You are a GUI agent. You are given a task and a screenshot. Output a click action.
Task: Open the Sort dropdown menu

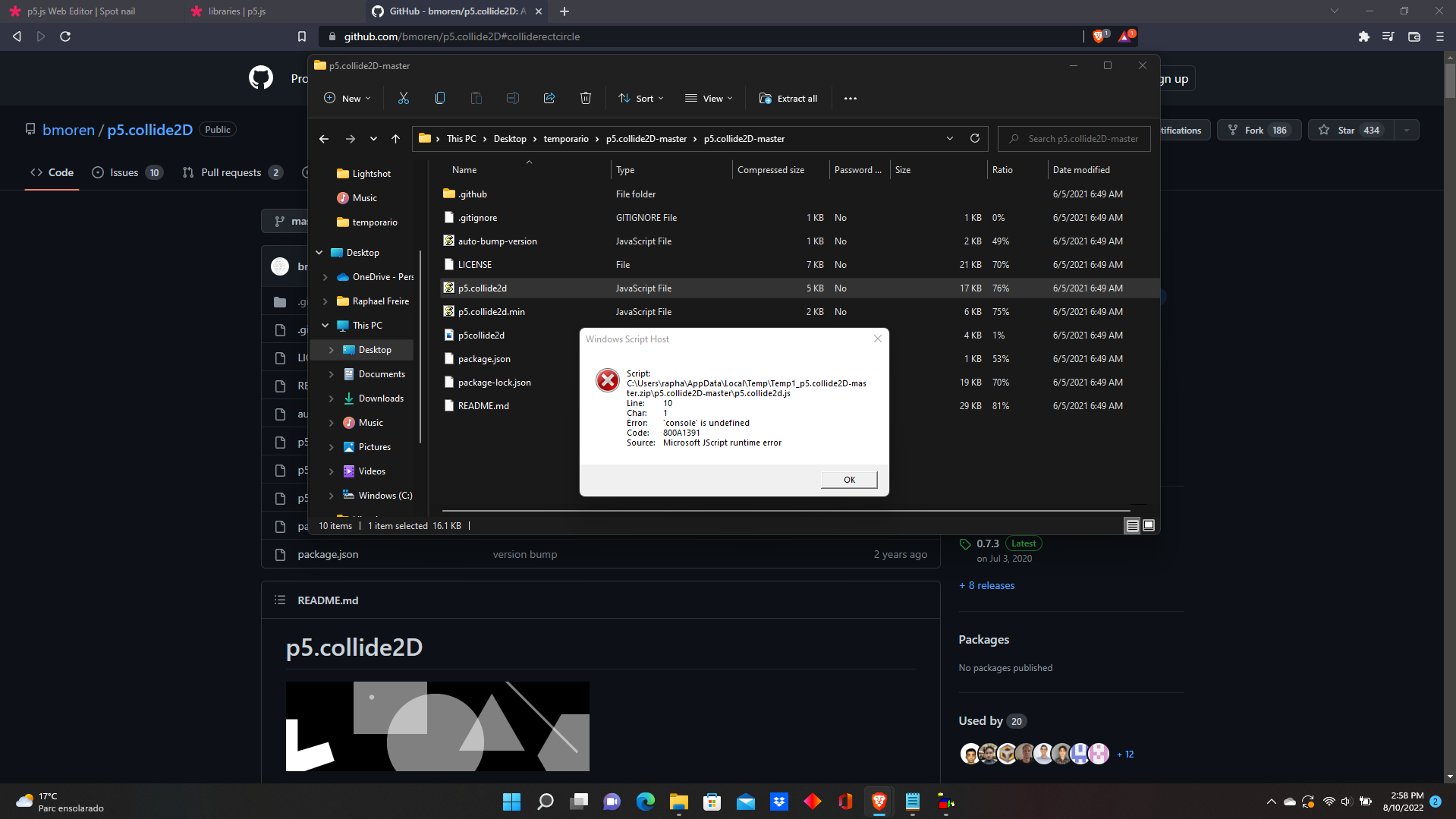tap(641, 98)
